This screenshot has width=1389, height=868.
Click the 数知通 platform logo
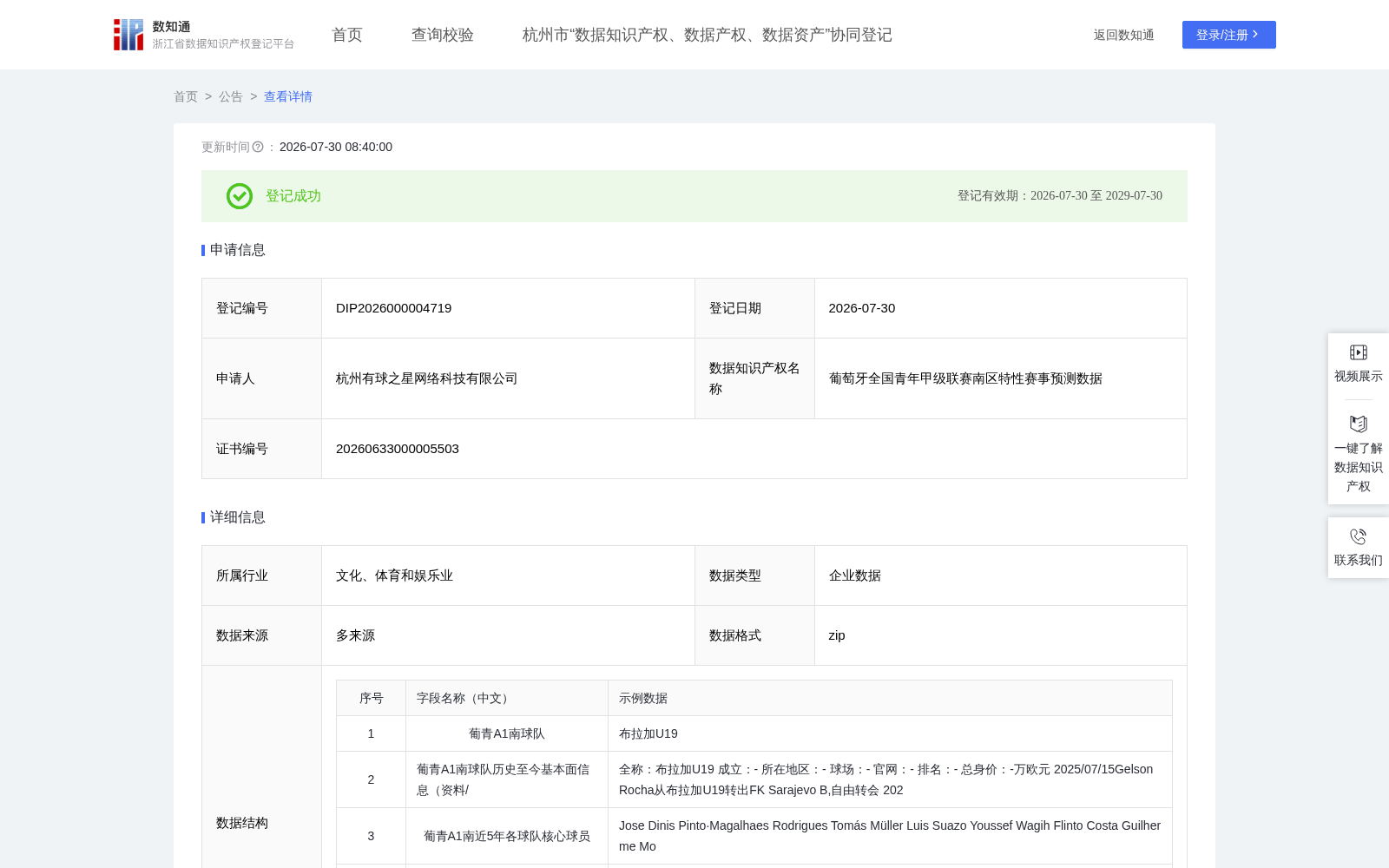[x=203, y=35]
